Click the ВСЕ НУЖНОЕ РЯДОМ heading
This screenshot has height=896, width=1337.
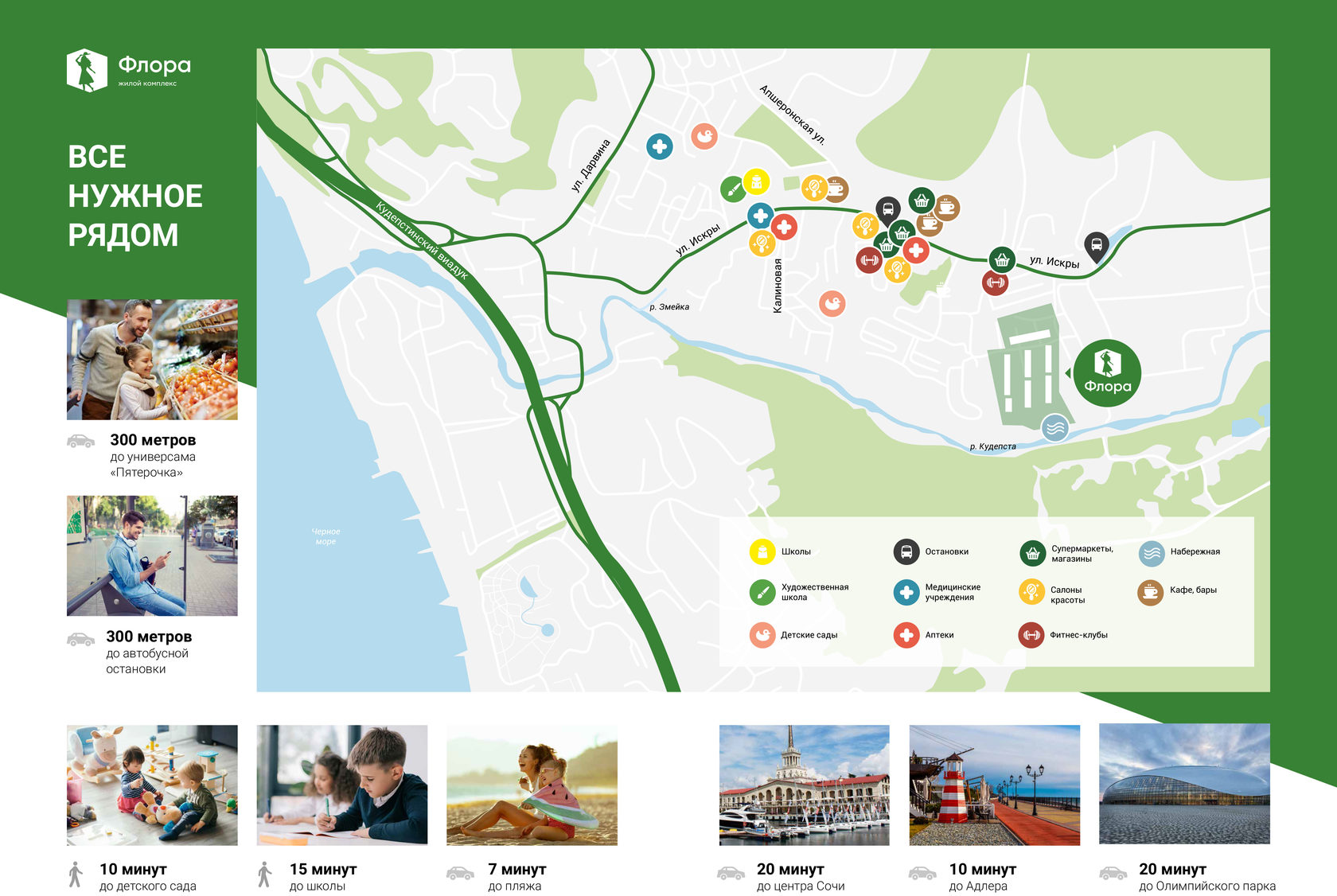135,196
